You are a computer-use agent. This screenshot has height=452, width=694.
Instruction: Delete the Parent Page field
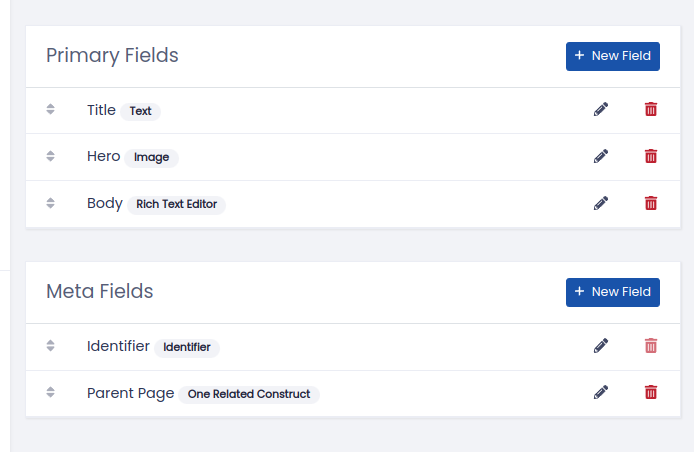pyautogui.click(x=651, y=392)
